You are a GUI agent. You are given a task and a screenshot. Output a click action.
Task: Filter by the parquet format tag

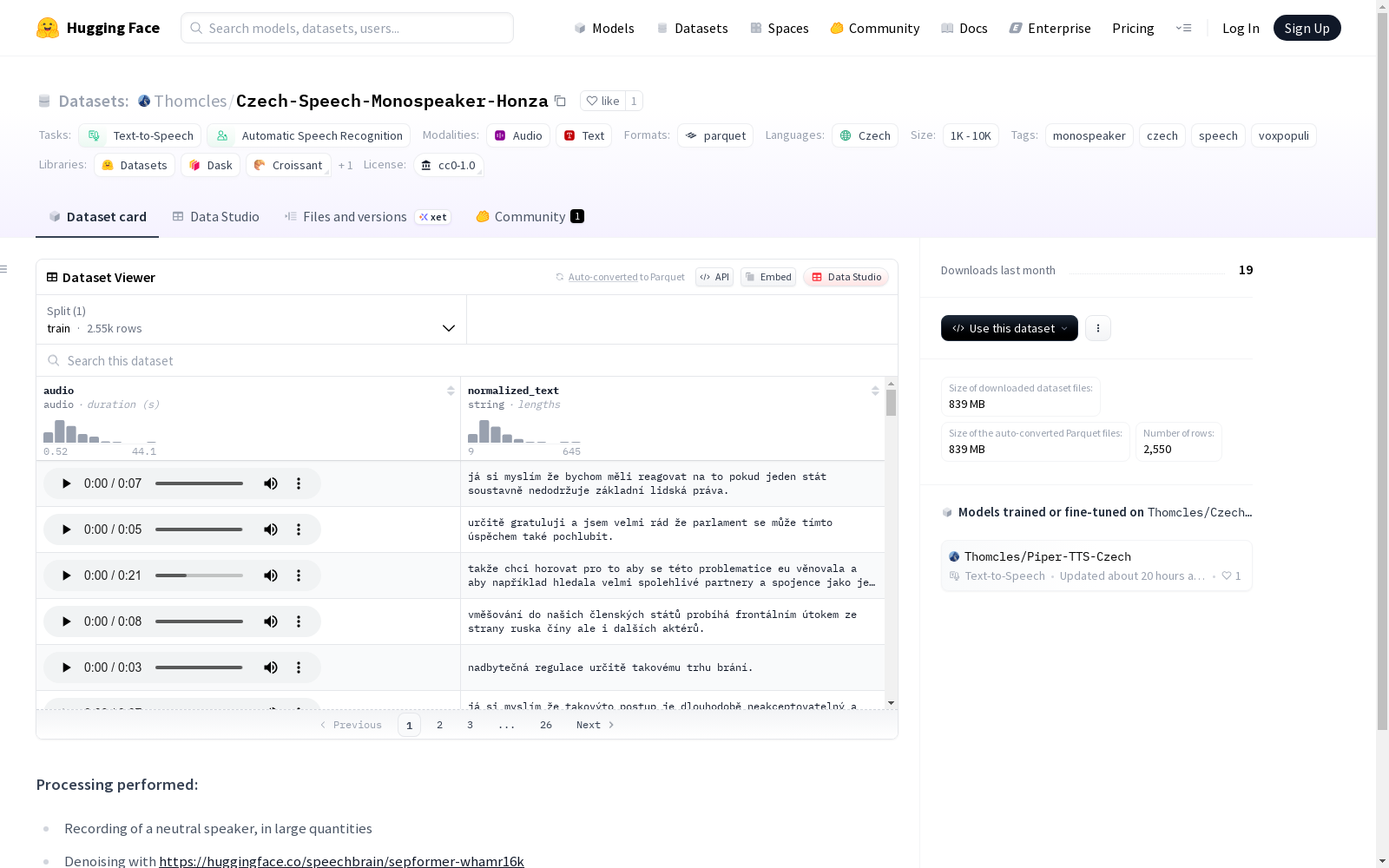[x=715, y=135]
